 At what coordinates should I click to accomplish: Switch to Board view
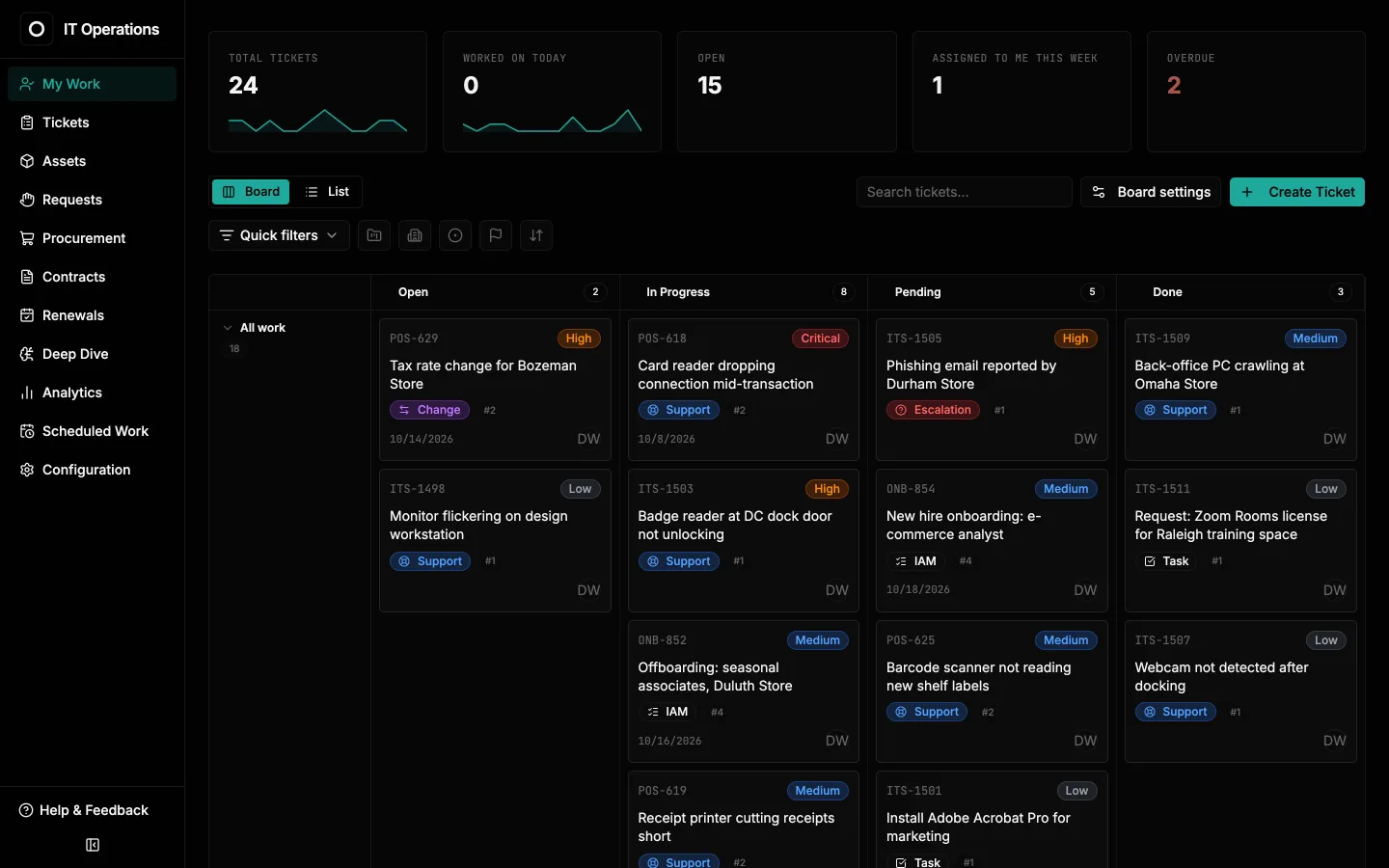(251, 192)
